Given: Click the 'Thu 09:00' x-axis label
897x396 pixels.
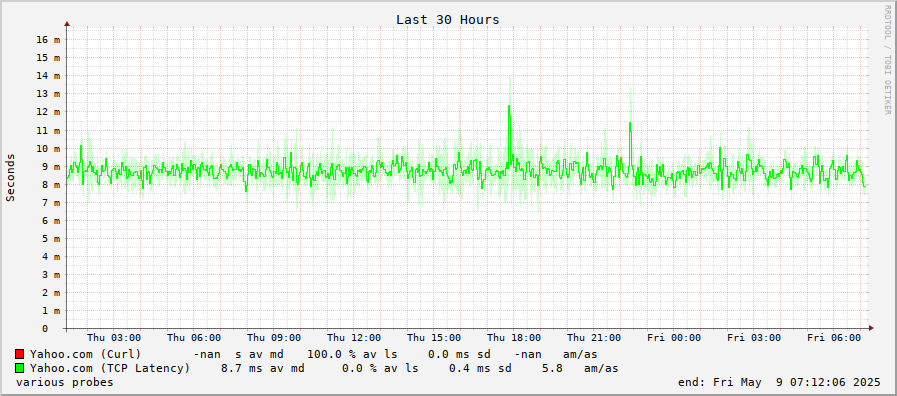Looking at the screenshot, I should (x=274, y=338).
